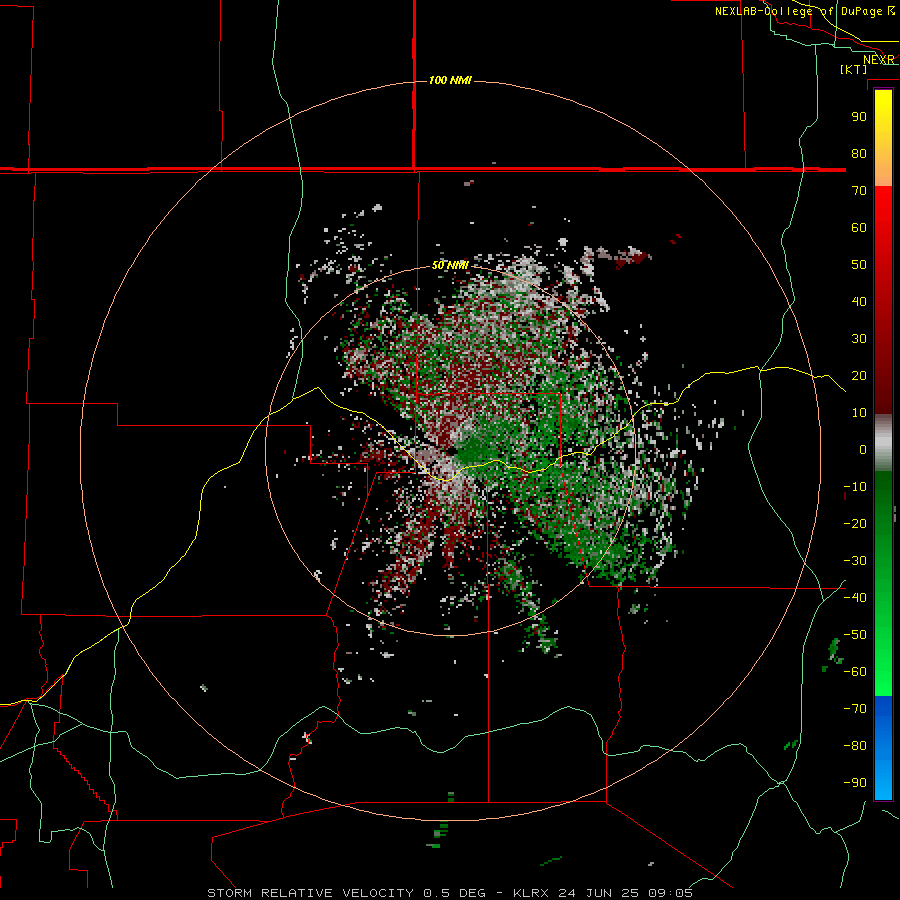900x900 pixels.
Task: Click the -60 value on velocity scale
Action: [855, 672]
